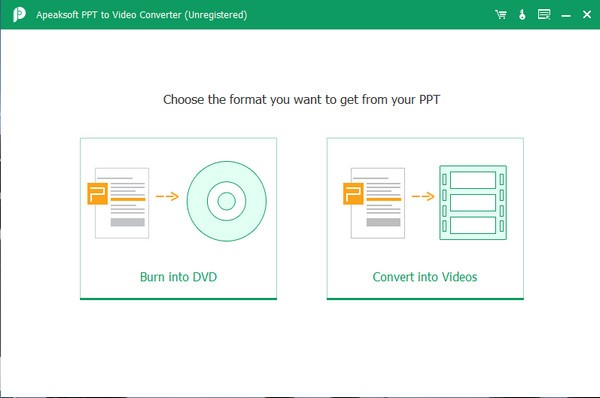Open the shopping cart purchase icon
This screenshot has width=600, height=398.
[x=501, y=15]
